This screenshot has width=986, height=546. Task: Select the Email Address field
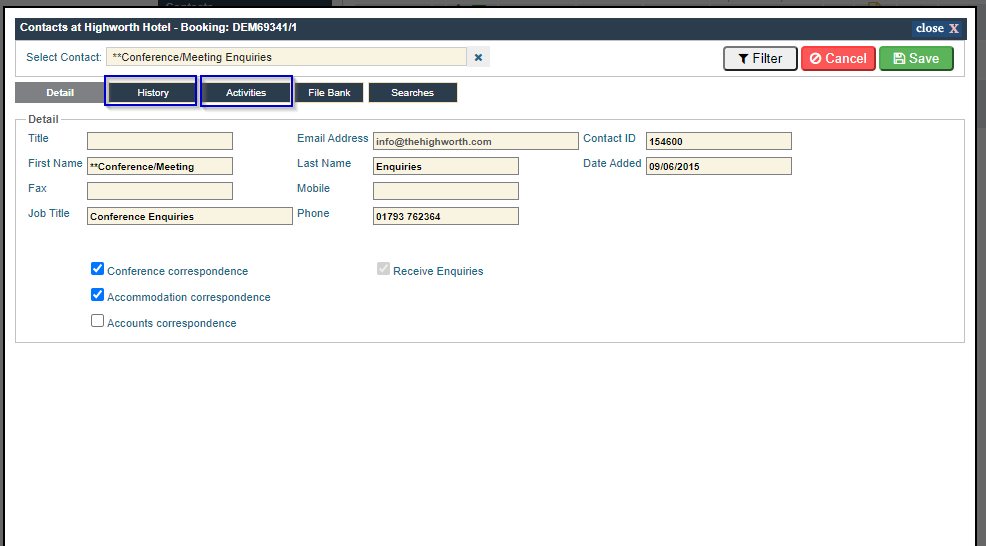point(475,141)
